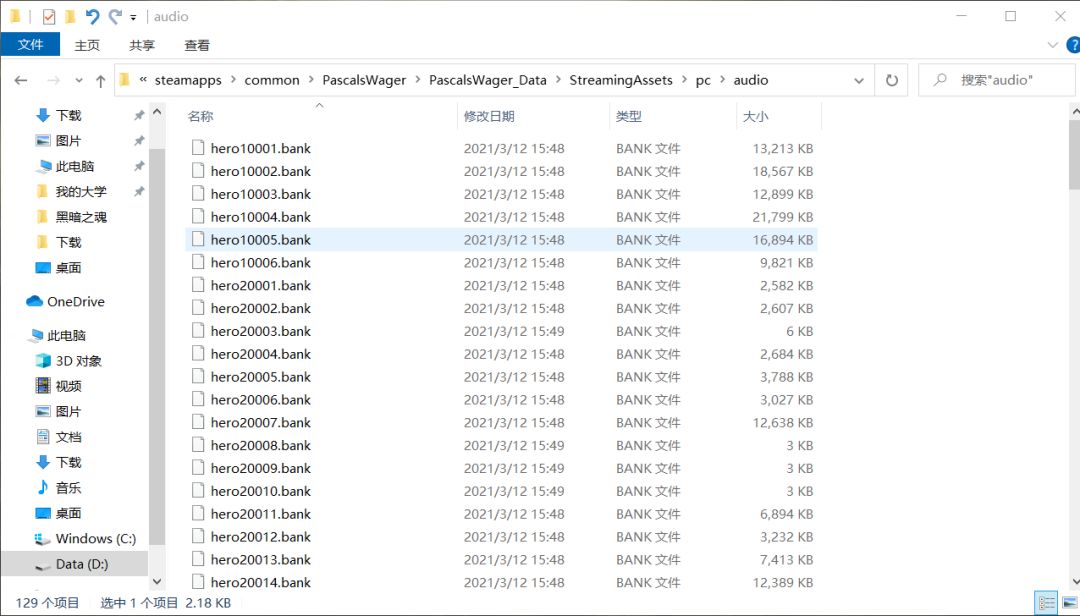Viewport: 1080px width, 616px height.
Task: Open the help question mark icon
Action: tap(1072, 45)
